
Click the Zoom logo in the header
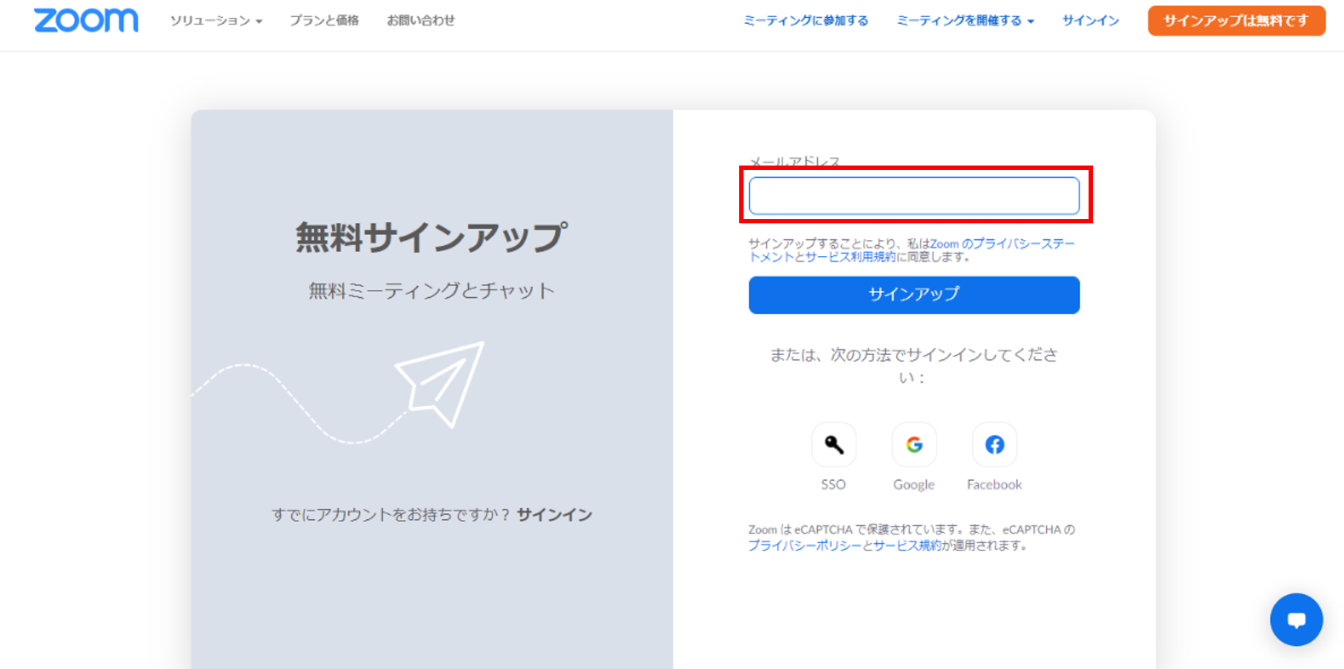point(86,20)
